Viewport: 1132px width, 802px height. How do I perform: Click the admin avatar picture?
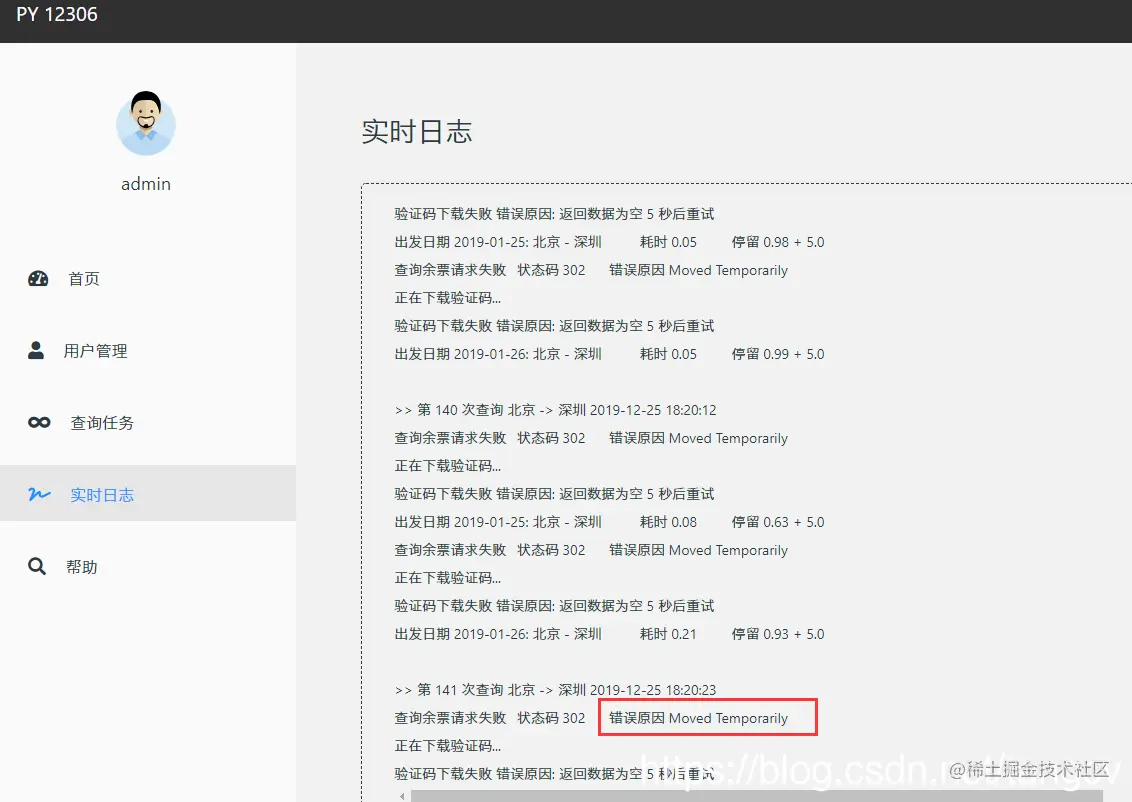(x=146, y=123)
